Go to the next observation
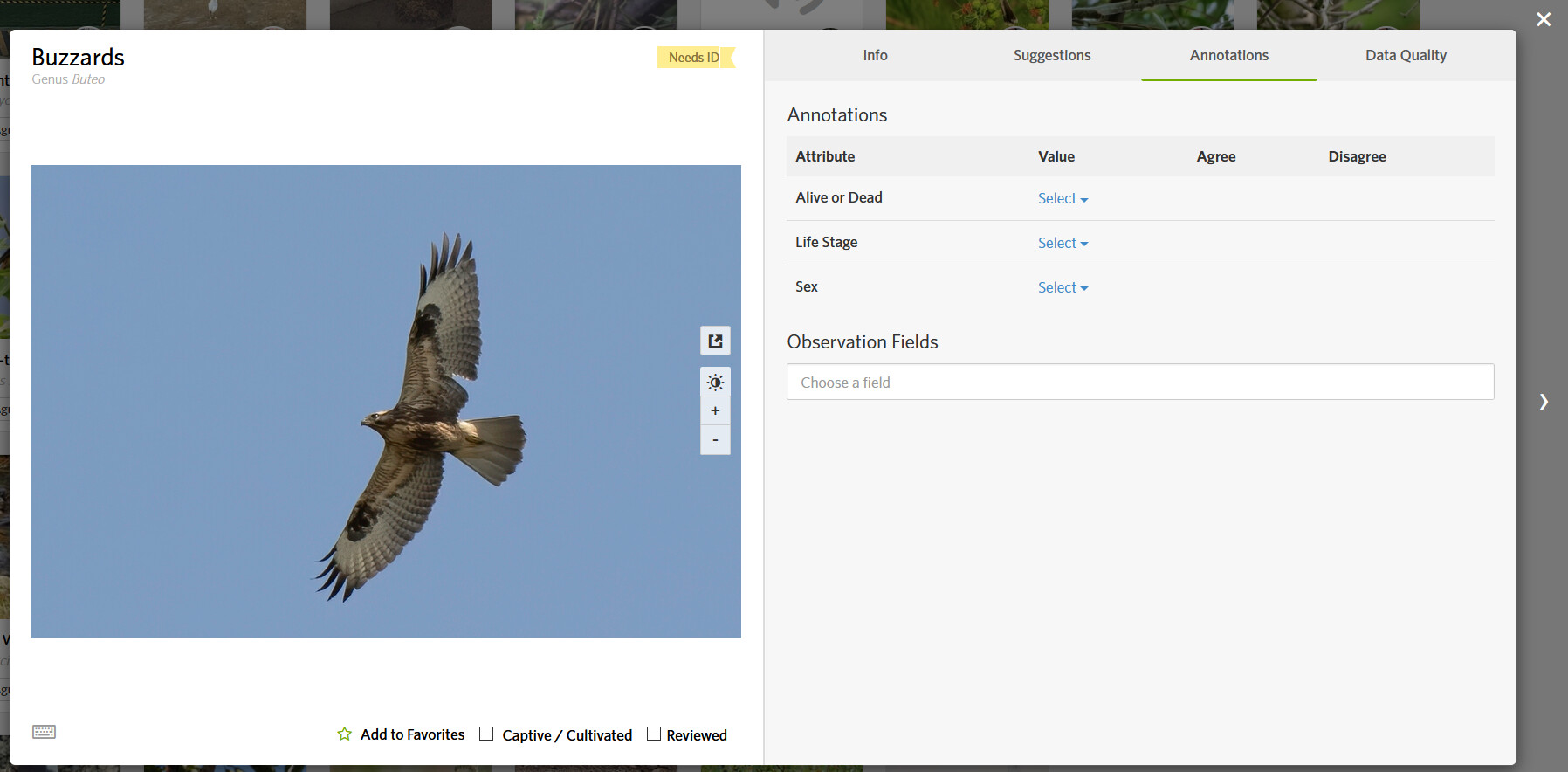 coord(1544,402)
